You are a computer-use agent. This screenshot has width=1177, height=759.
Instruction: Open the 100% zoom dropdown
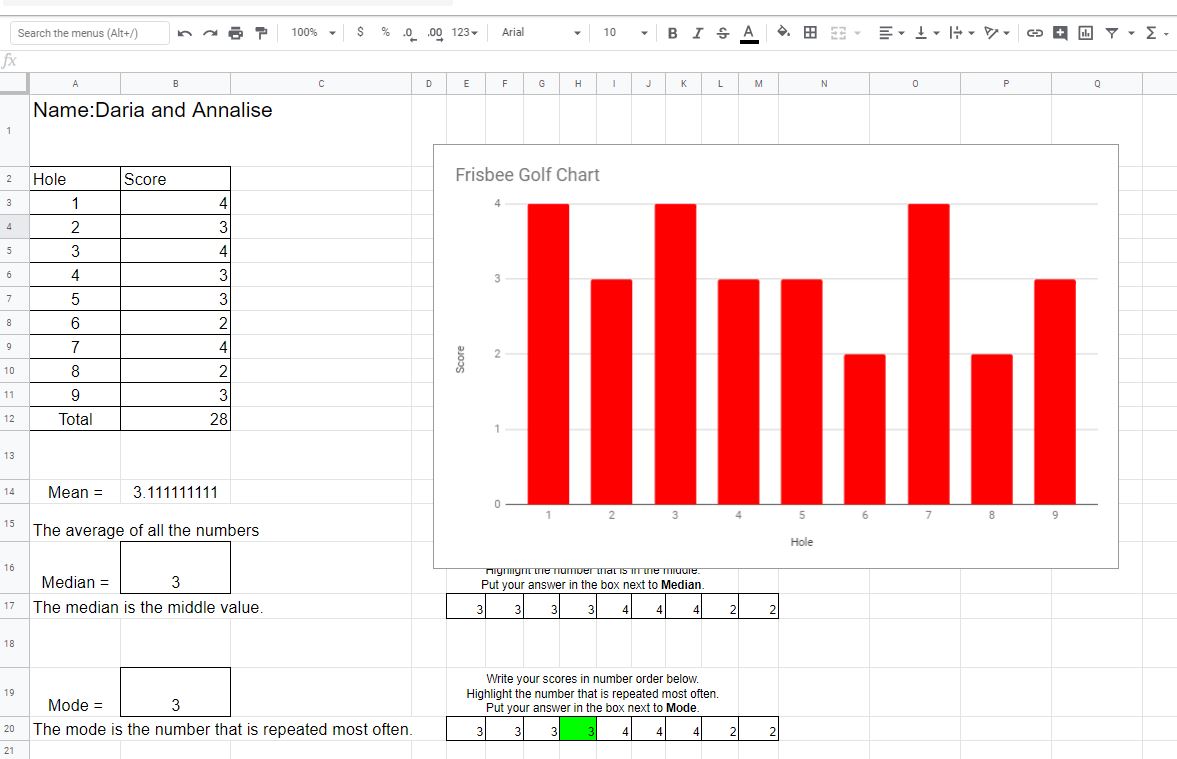(313, 32)
